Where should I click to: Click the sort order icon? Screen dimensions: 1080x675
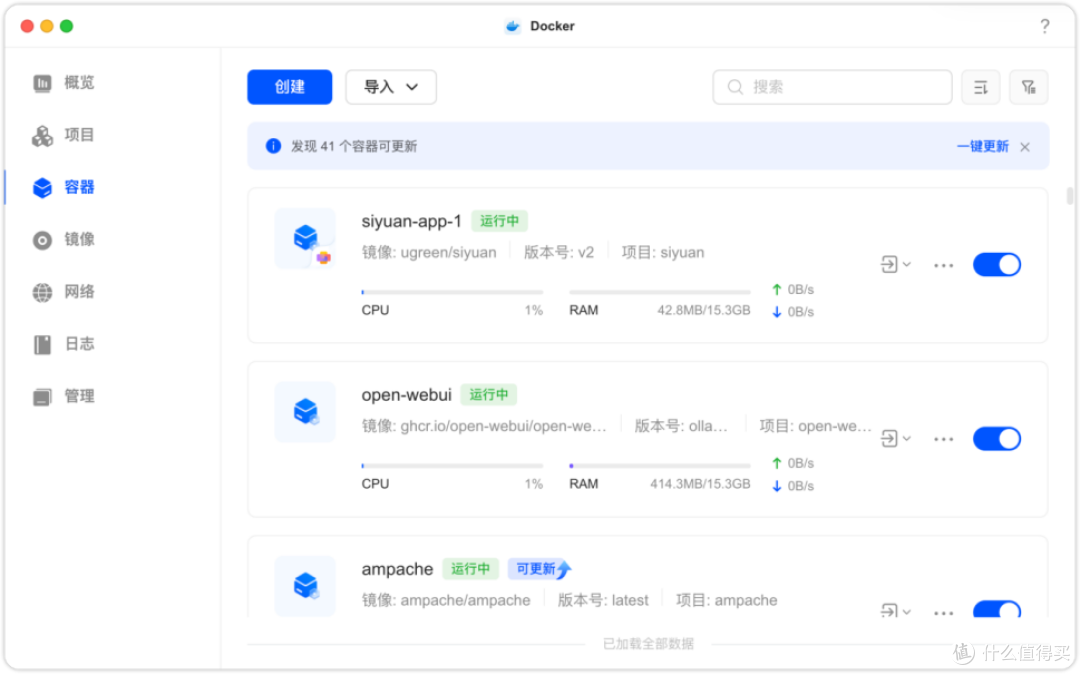coord(981,87)
